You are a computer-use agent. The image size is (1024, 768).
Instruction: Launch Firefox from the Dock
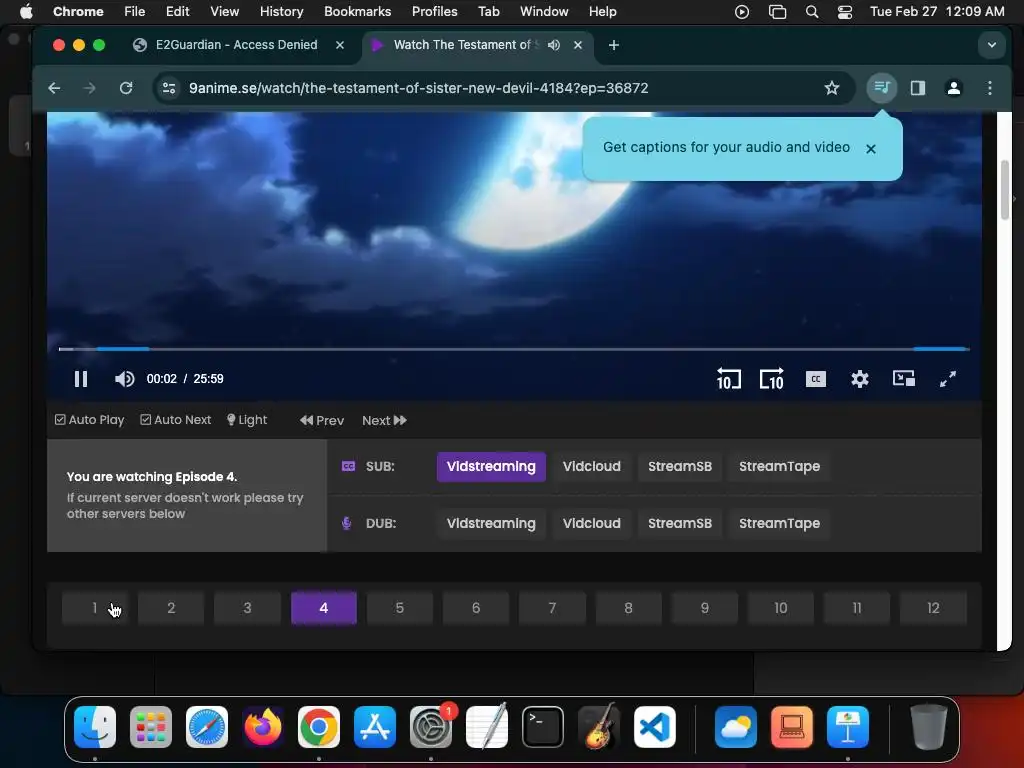tap(263, 727)
